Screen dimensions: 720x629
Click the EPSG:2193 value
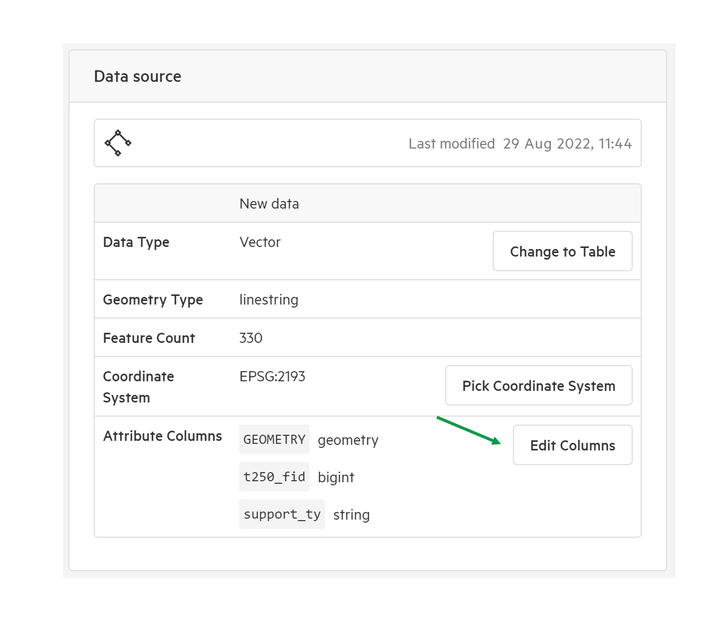(x=272, y=376)
